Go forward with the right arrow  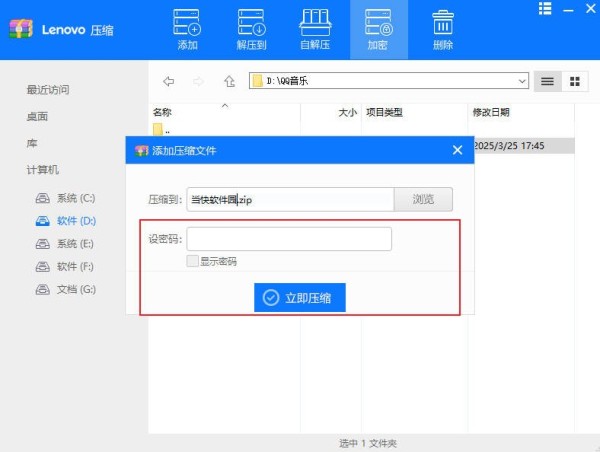[198, 81]
